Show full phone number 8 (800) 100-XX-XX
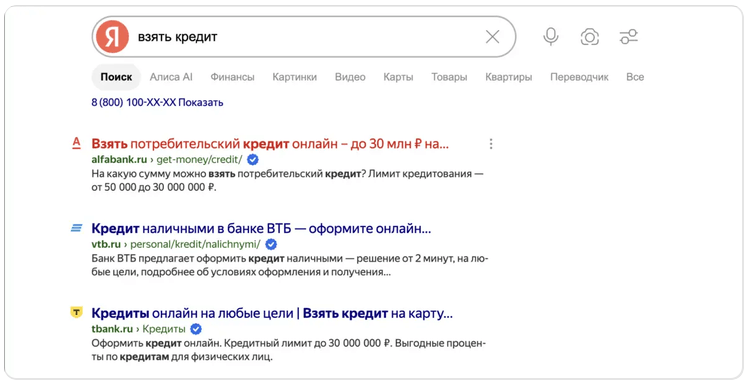 [x=157, y=102]
